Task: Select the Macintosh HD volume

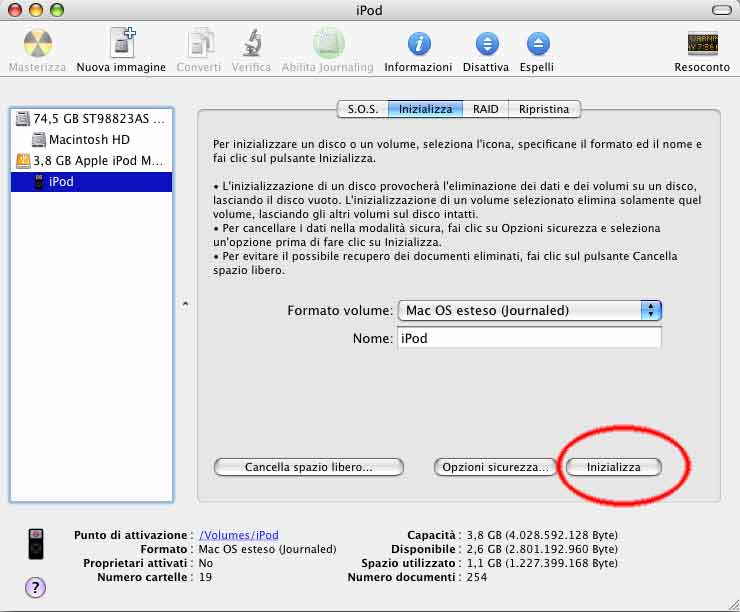Action: (91, 140)
